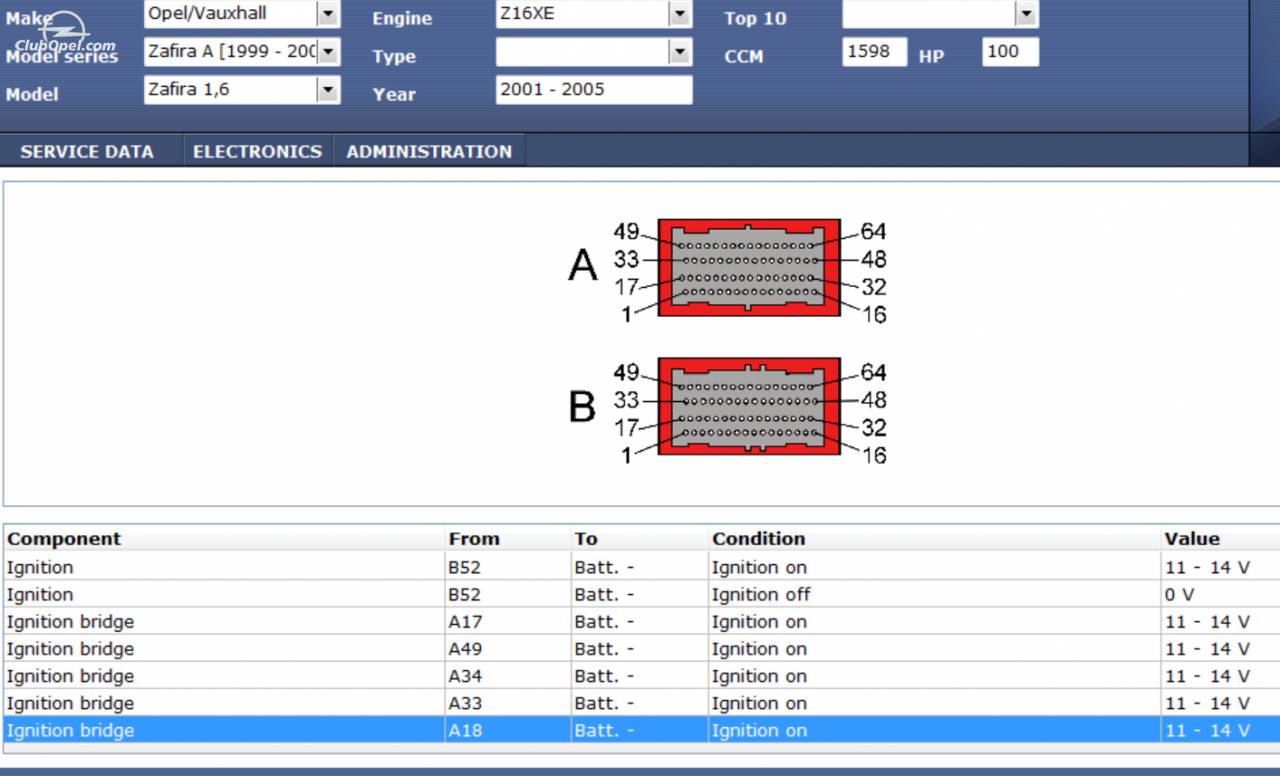Screen dimensions: 1280x776
Task: Switch to the SERVICE DATA tab
Action: pyautogui.click(x=87, y=152)
